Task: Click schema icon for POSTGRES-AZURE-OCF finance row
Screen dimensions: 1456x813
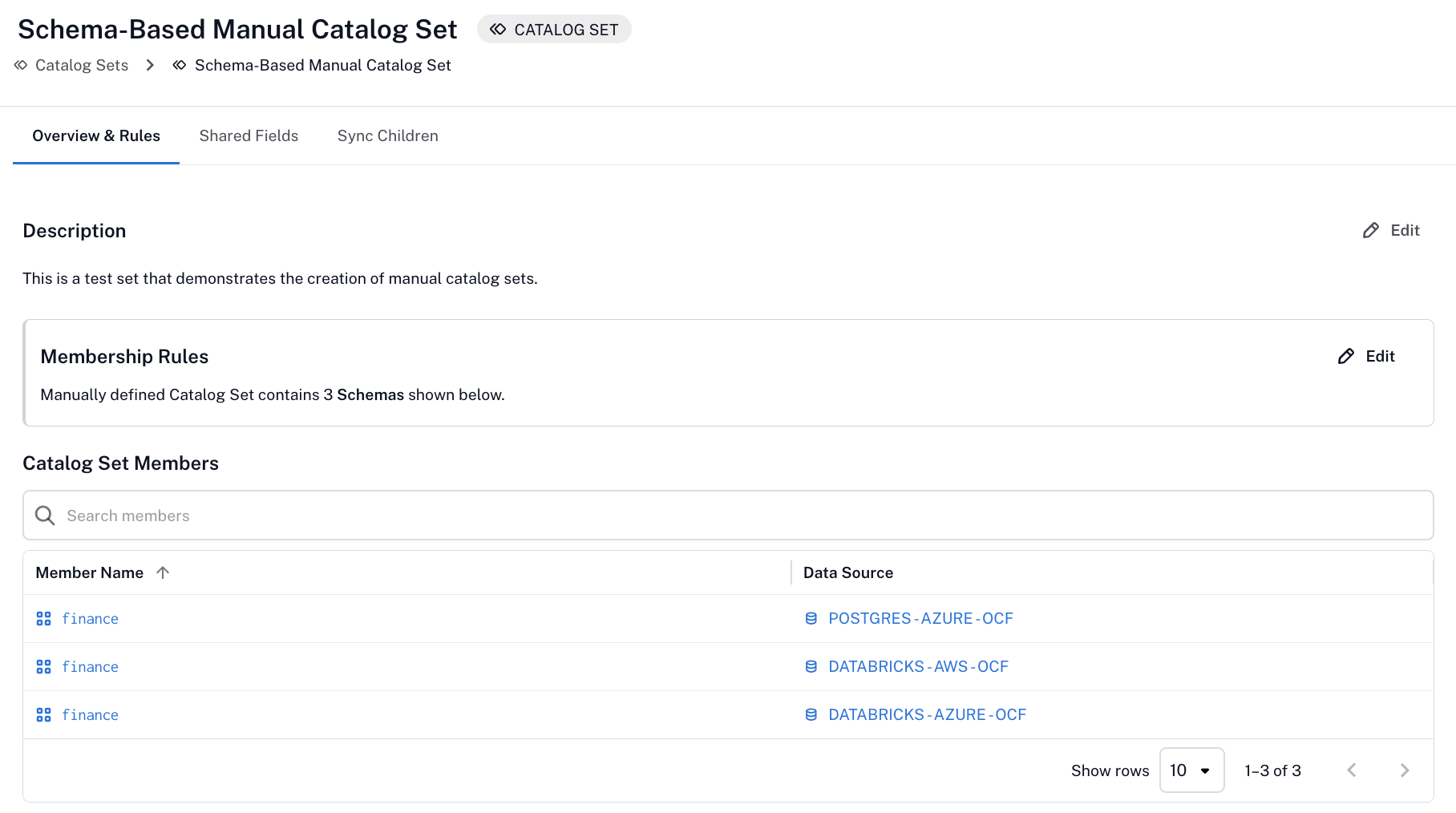Action: [43, 618]
